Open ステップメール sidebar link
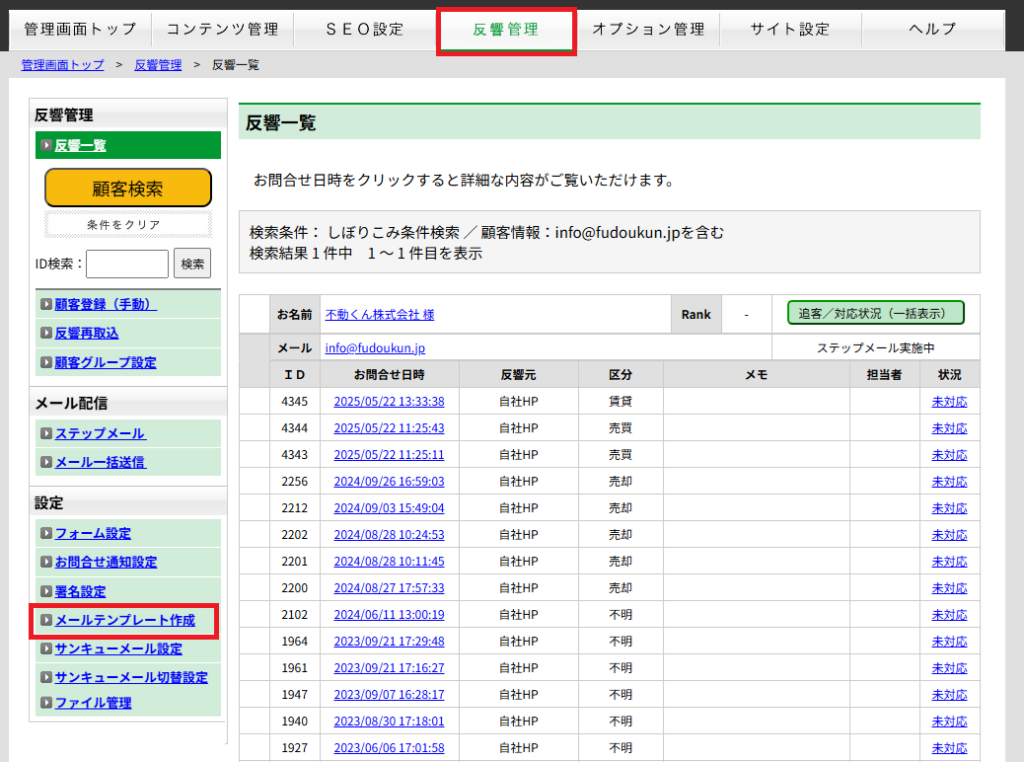Viewport: 1024px width, 762px height. tap(100, 433)
